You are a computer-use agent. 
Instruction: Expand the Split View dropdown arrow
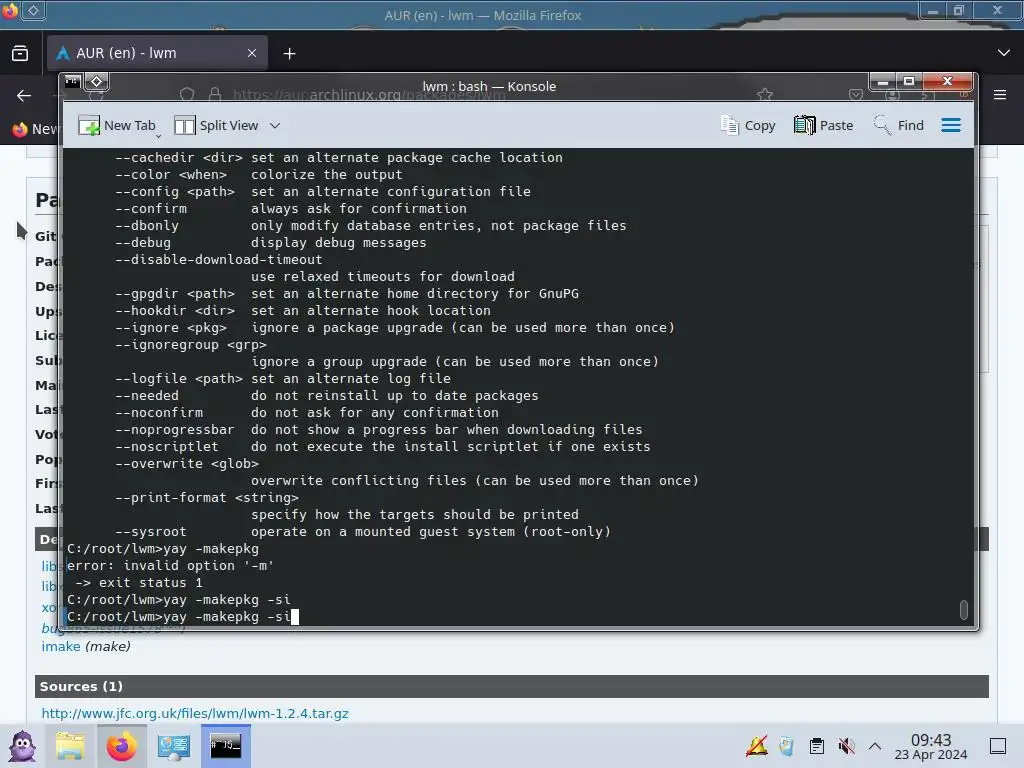(275, 125)
